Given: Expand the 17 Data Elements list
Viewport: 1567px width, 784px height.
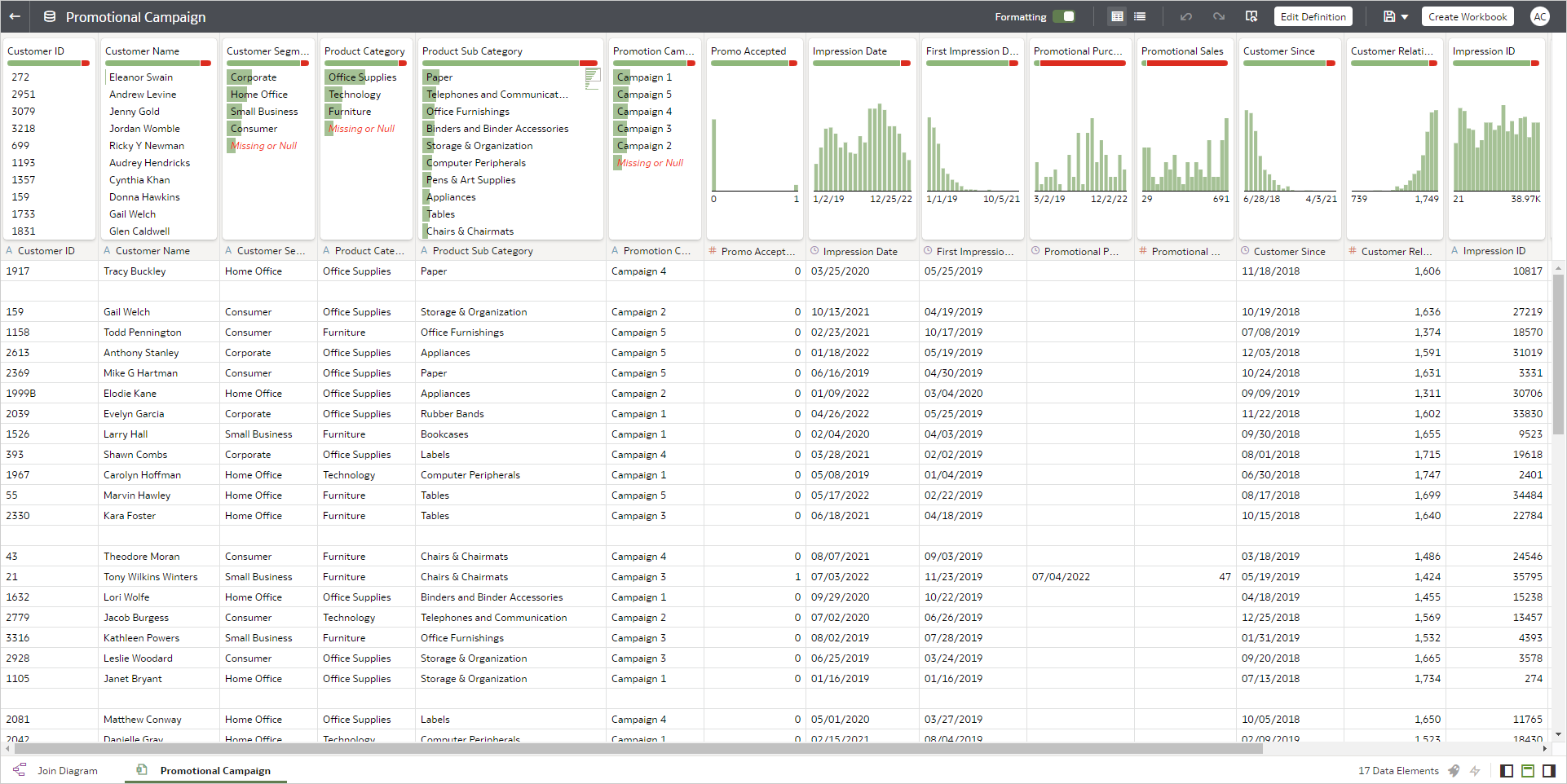Looking at the screenshot, I should (1397, 770).
